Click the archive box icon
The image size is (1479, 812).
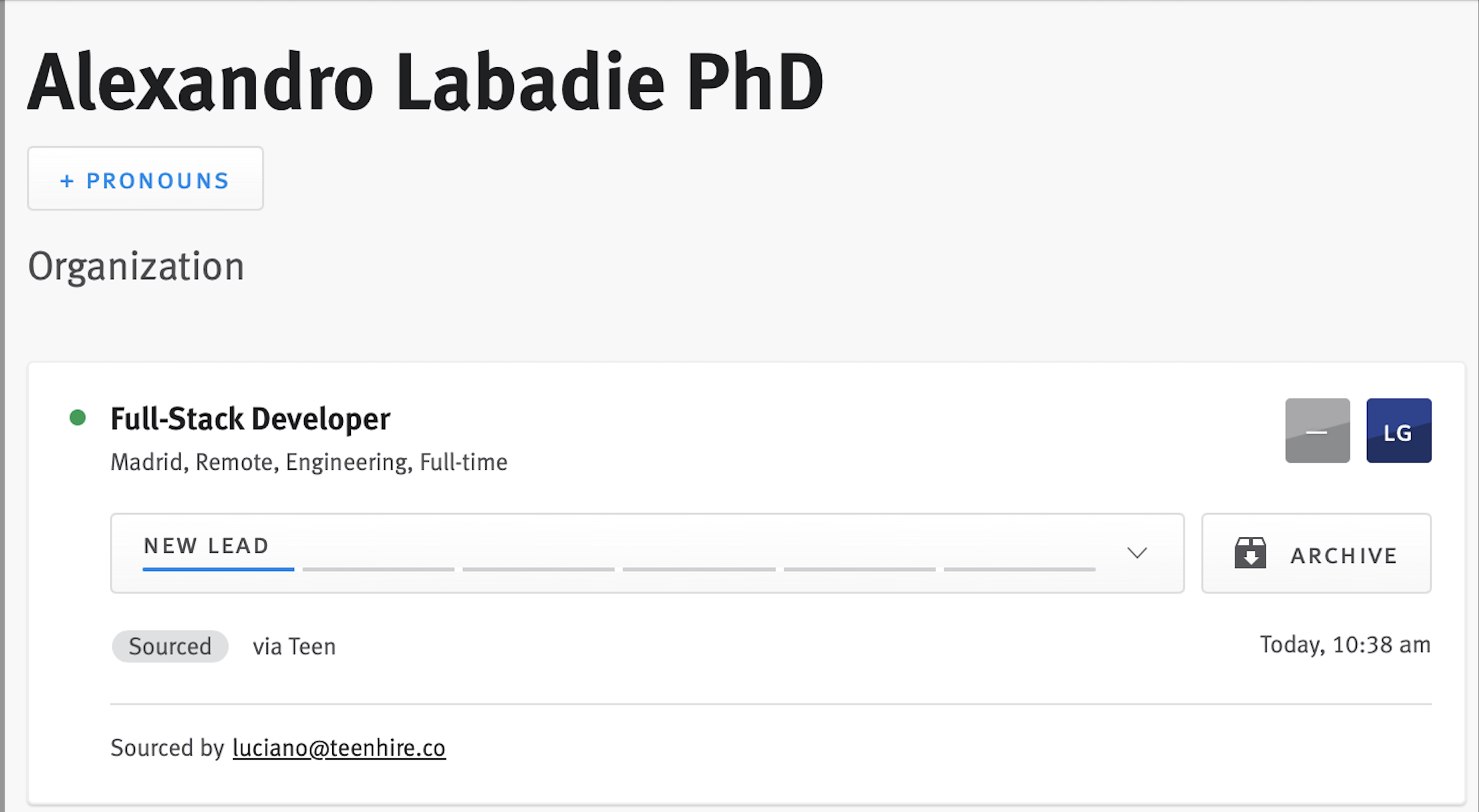pyautogui.click(x=1250, y=553)
